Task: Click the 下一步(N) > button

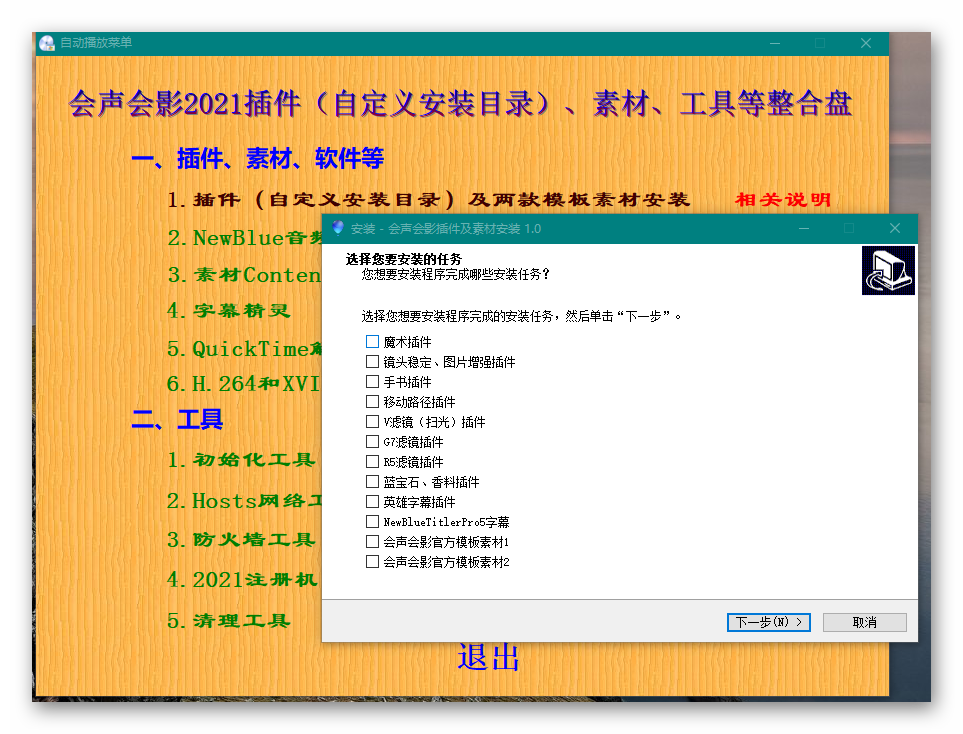Action: coord(768,622)
